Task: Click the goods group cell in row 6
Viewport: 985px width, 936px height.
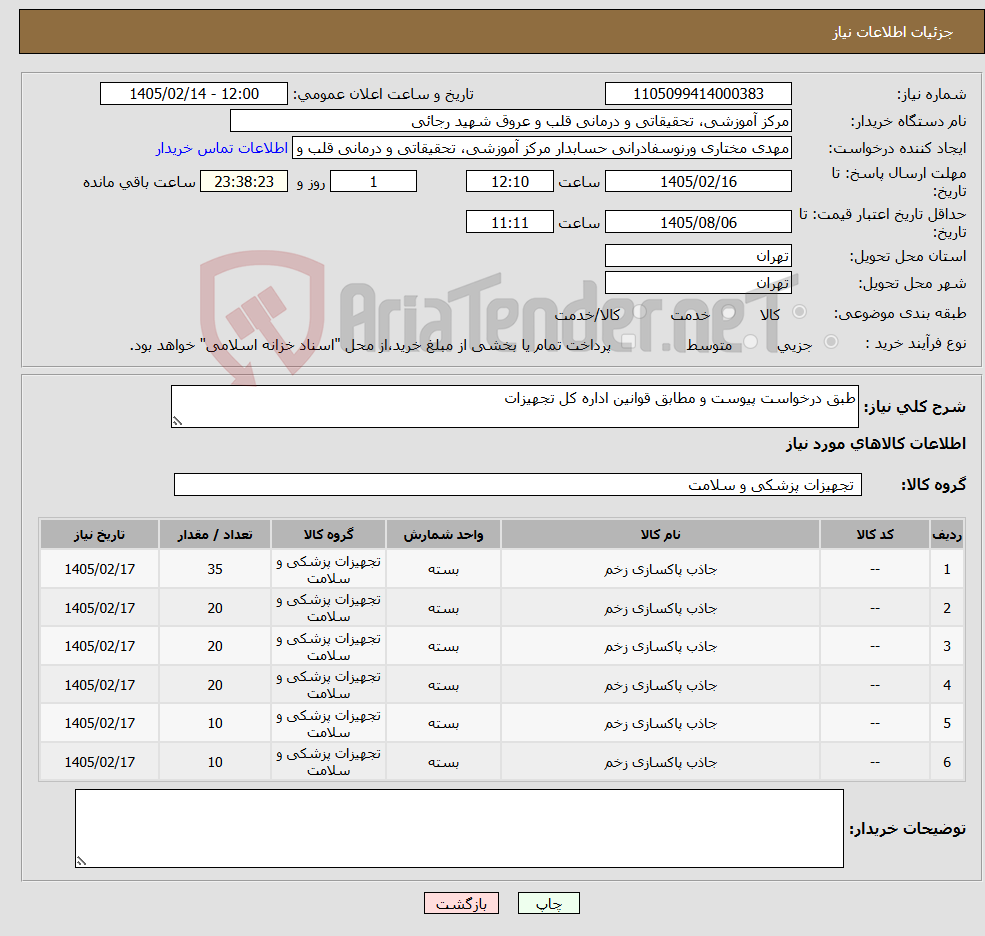Action: click(x=329, y=762)
